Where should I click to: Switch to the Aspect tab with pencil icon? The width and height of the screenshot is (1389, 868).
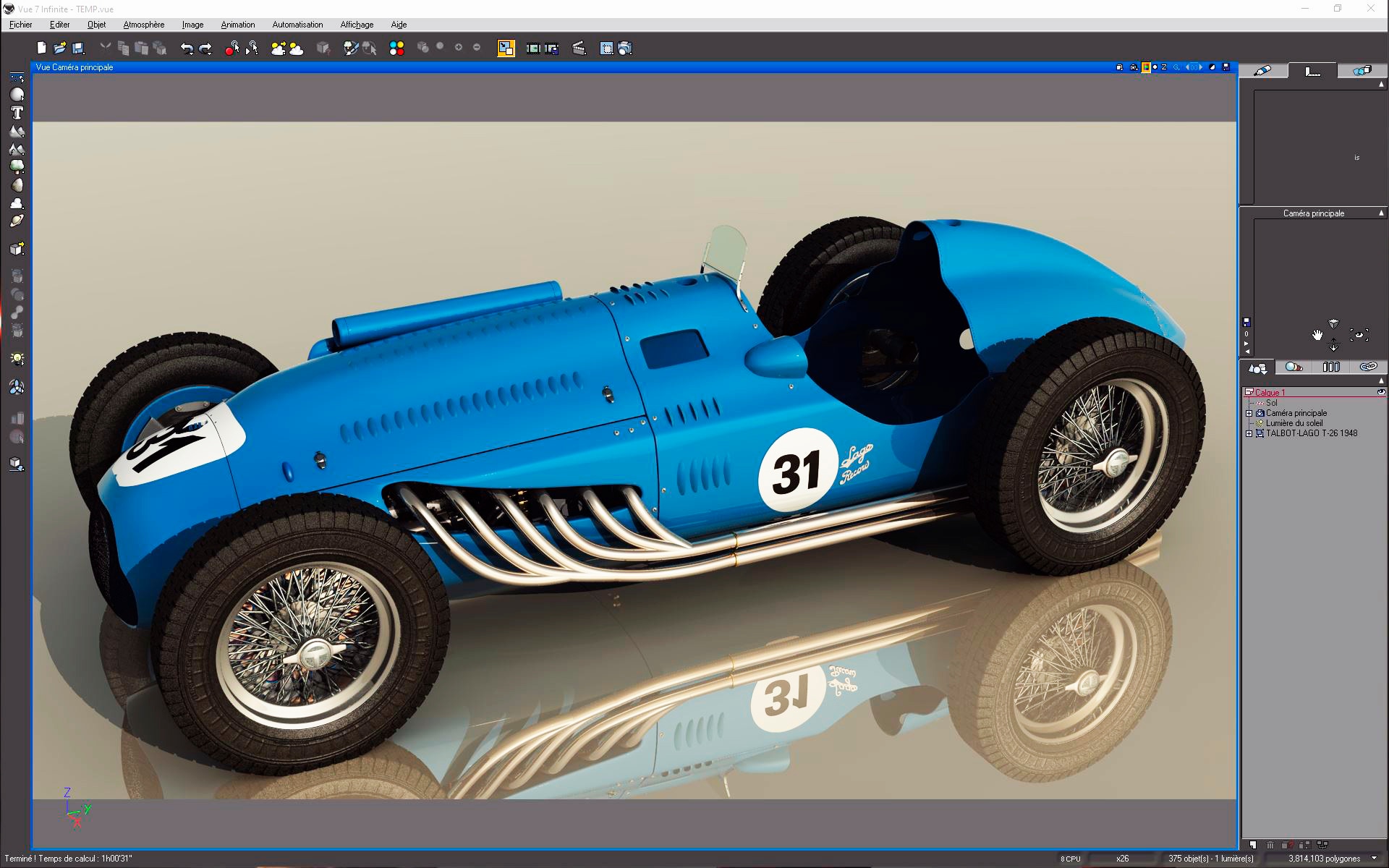(1262, 70)
